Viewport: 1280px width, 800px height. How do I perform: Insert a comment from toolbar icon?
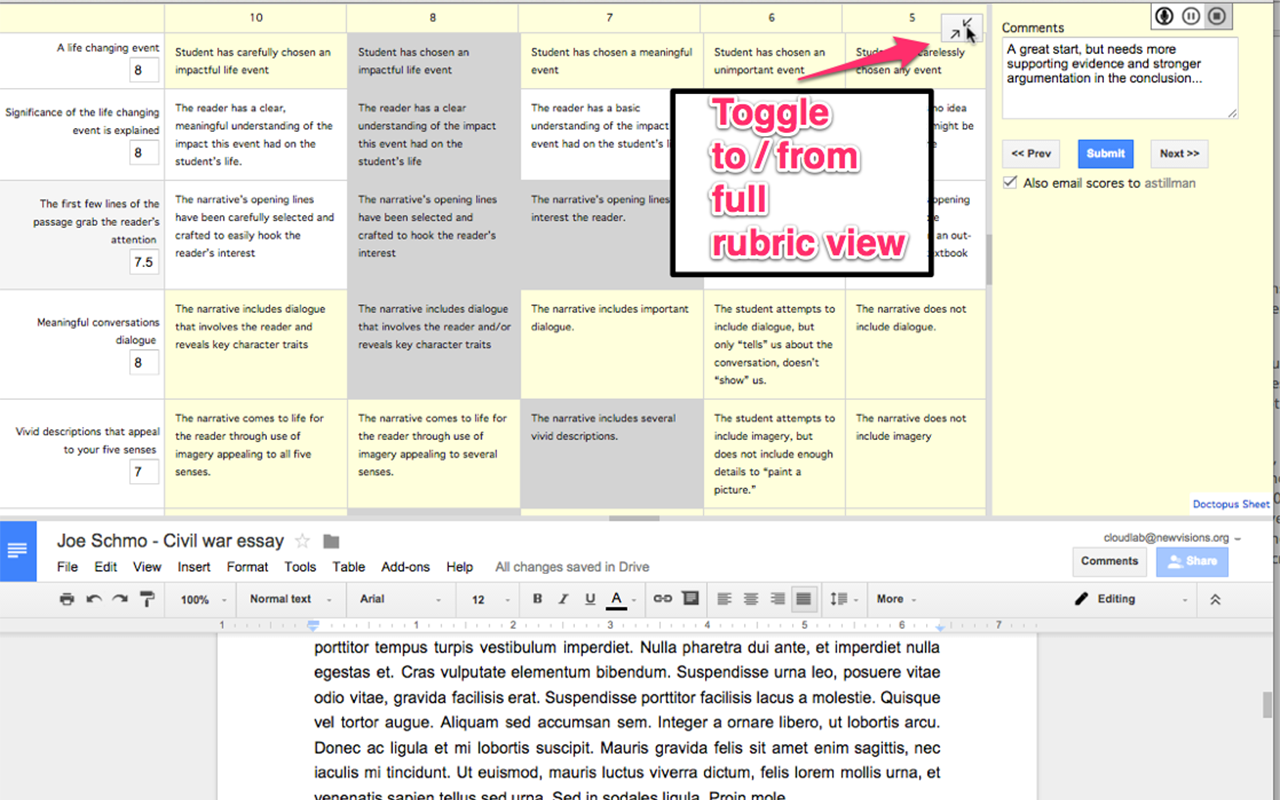(690, 599)
